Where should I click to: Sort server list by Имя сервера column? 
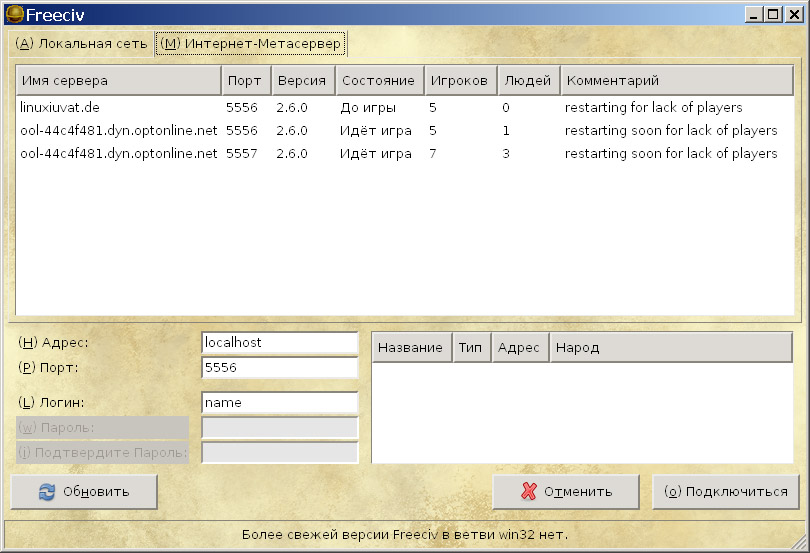(x=118, y=80)
